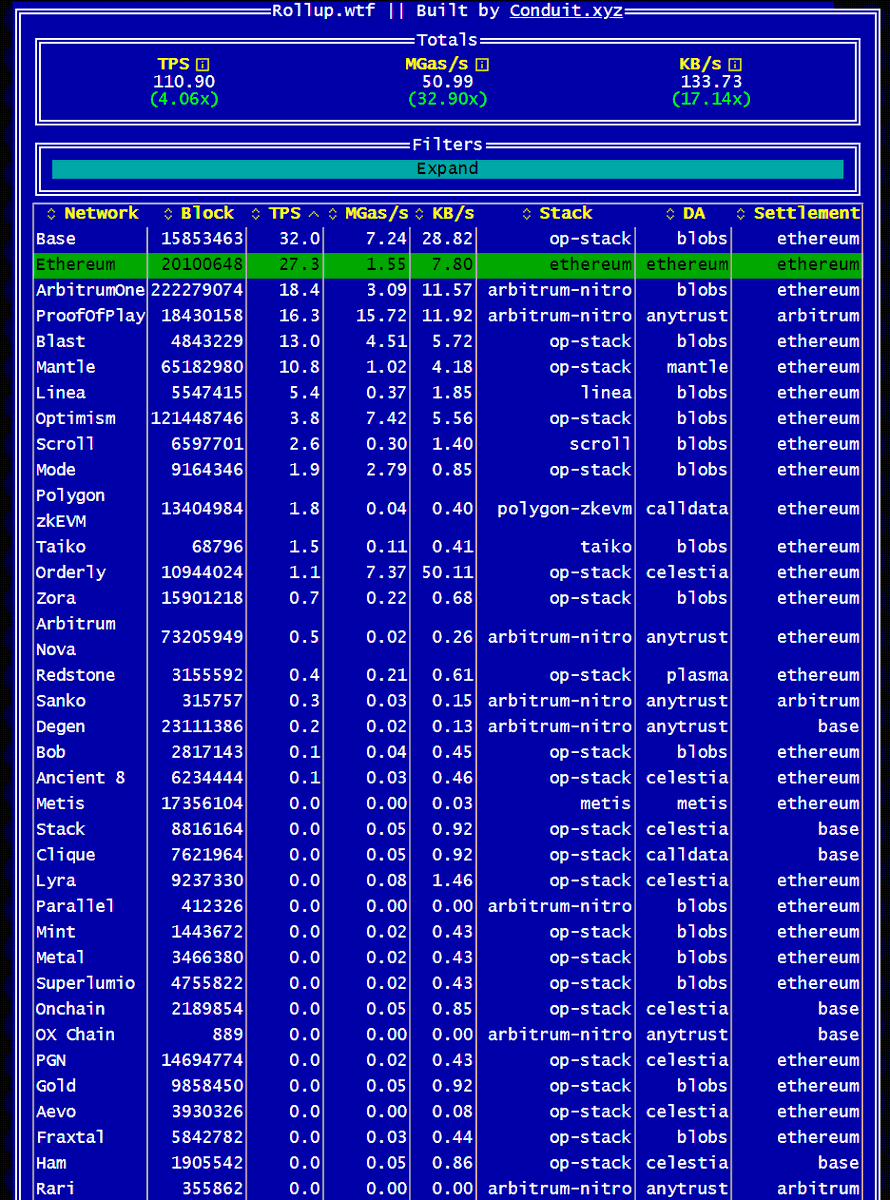Expand the Filters section
This screenshot has height=1200, width=890.
pos(447,169)
